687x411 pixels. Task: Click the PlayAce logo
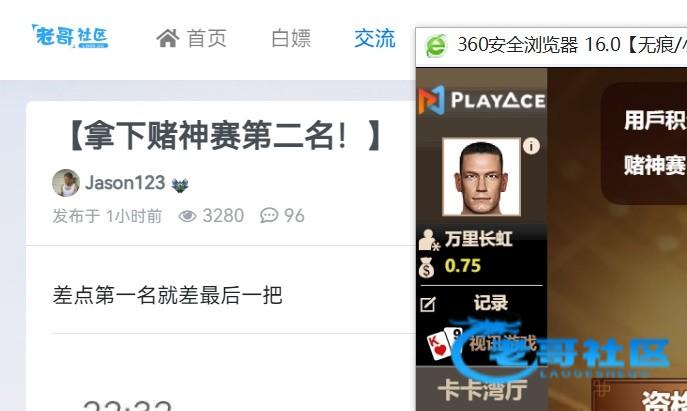482,100
